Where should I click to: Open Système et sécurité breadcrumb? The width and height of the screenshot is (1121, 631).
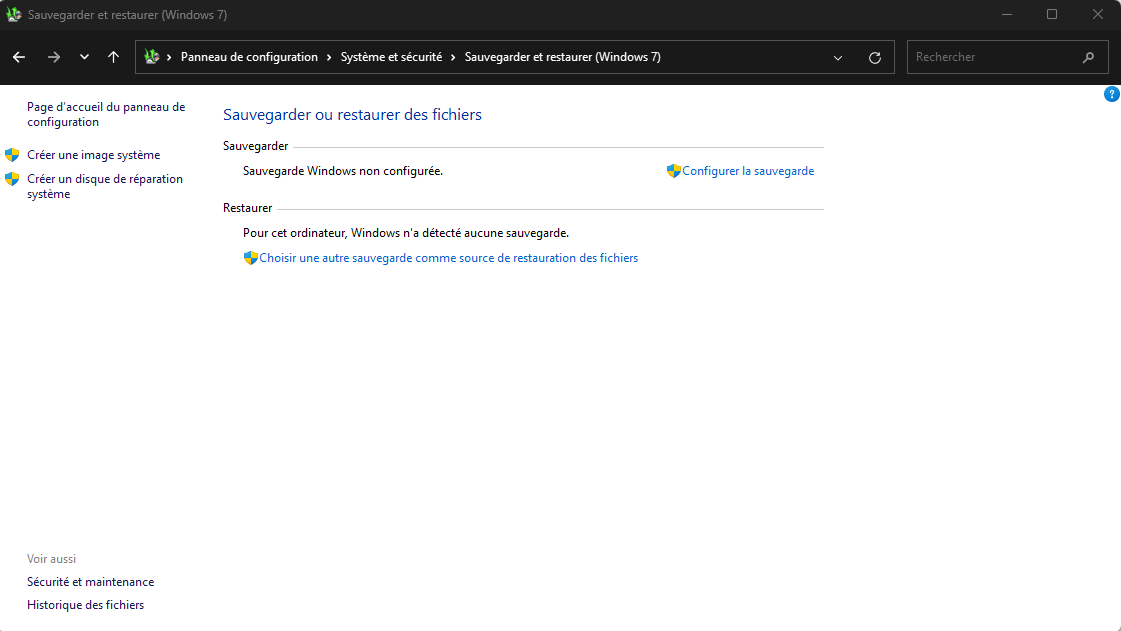(391, 57)
